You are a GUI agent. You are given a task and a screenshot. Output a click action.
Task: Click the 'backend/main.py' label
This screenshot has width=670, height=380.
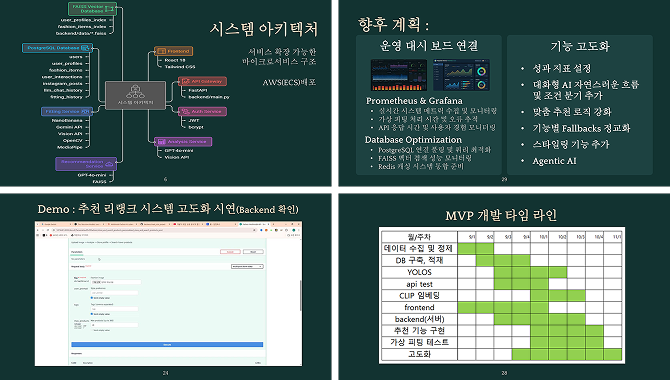[209, 97]
